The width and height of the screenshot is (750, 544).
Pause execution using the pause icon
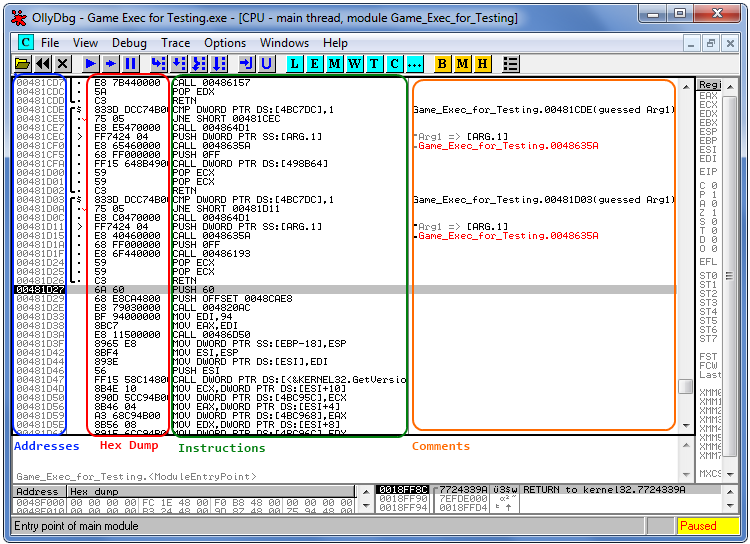(x=129, y=64)
